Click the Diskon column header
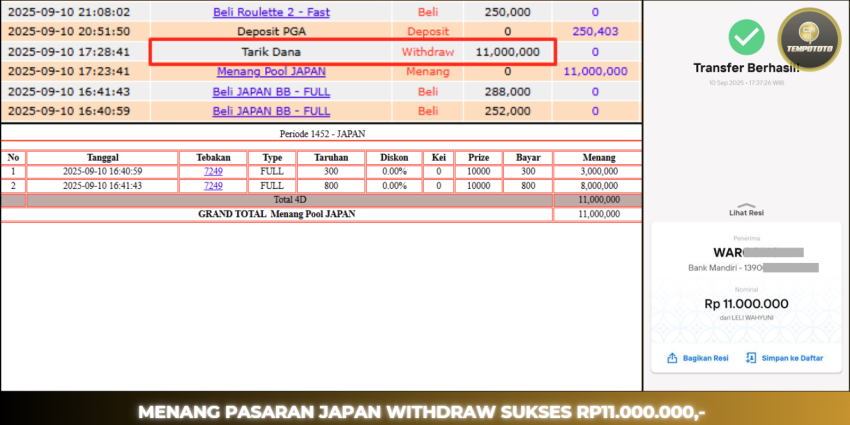The height and width of the screenshot is (425, 850). [394, 158]
